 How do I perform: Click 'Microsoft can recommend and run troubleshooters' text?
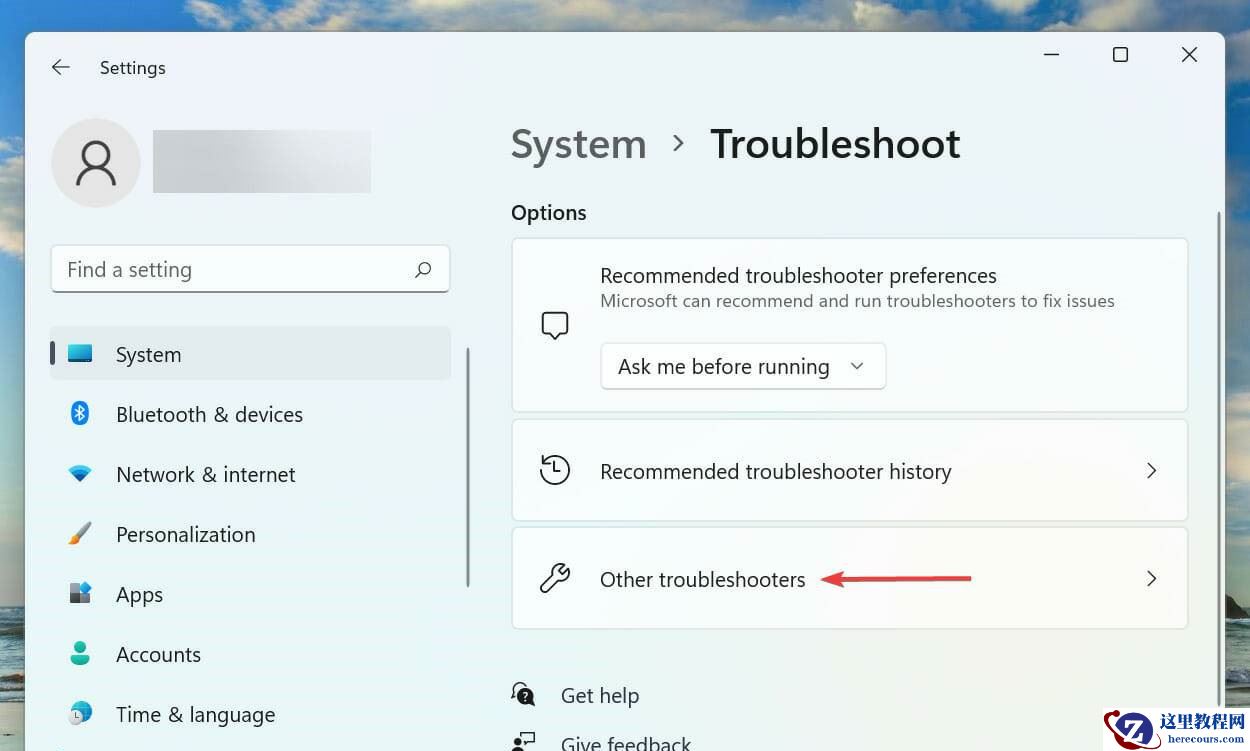pyautogui.click(x=857, y=301)
